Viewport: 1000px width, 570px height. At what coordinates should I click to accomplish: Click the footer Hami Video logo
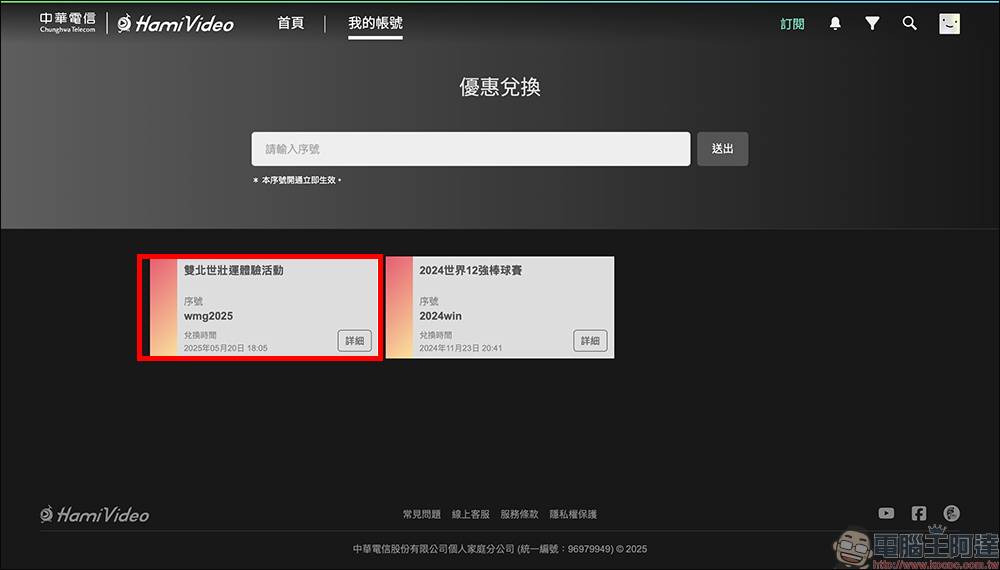(x=94, y=514)
